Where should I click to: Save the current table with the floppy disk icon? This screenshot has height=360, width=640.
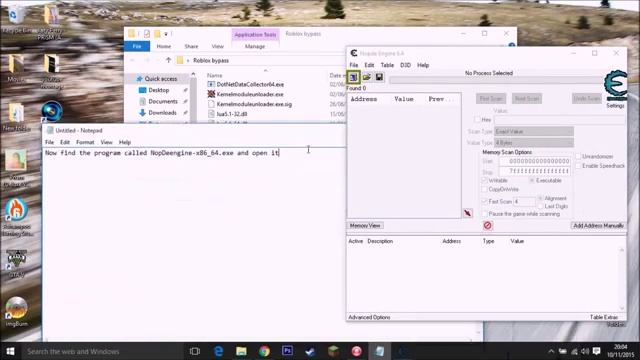pyautogui.click(x=379, y=77)
